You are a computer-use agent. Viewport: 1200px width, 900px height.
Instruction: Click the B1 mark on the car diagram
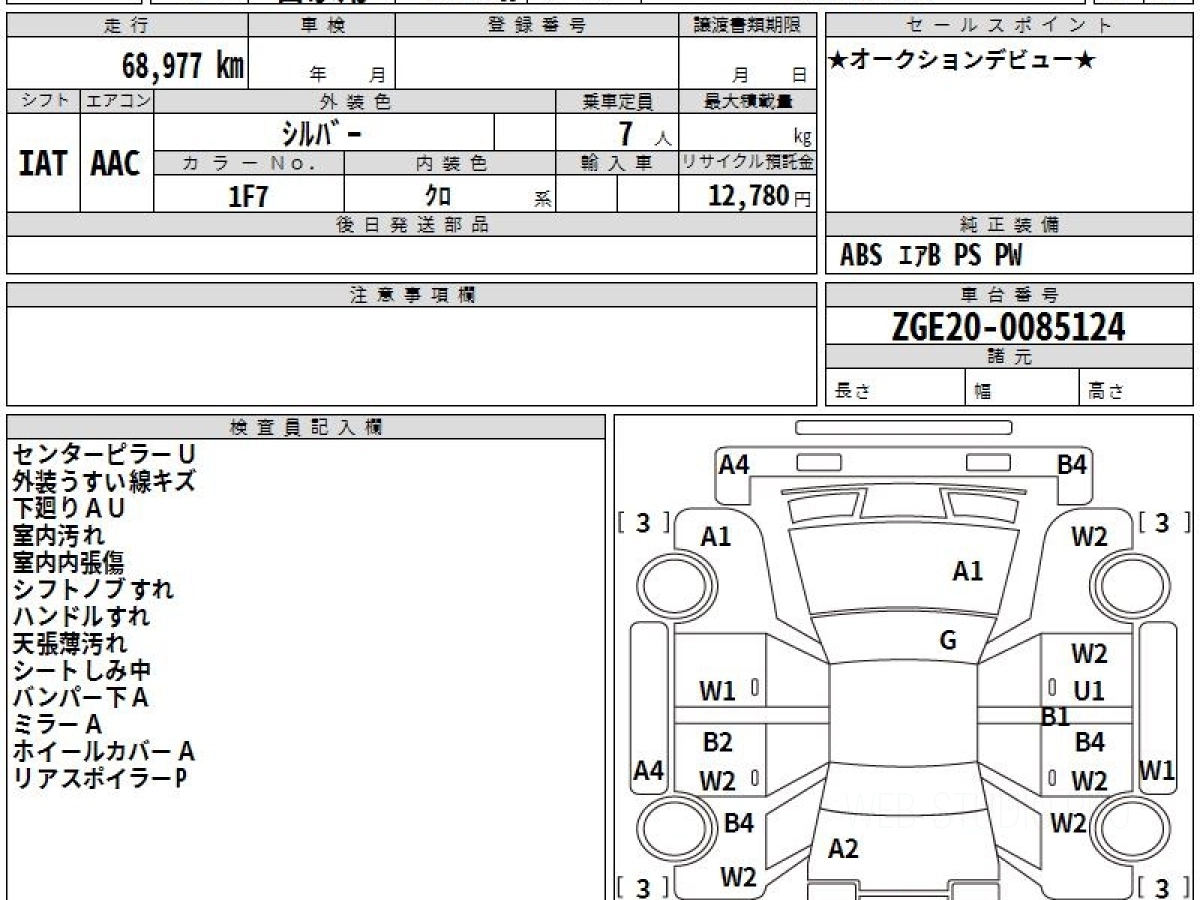[x=1055, y=716]
